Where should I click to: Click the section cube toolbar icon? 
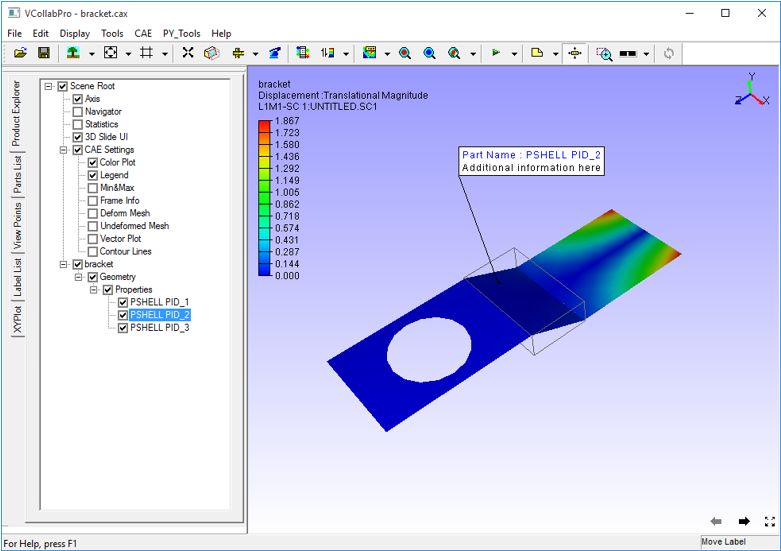[212, 53]
